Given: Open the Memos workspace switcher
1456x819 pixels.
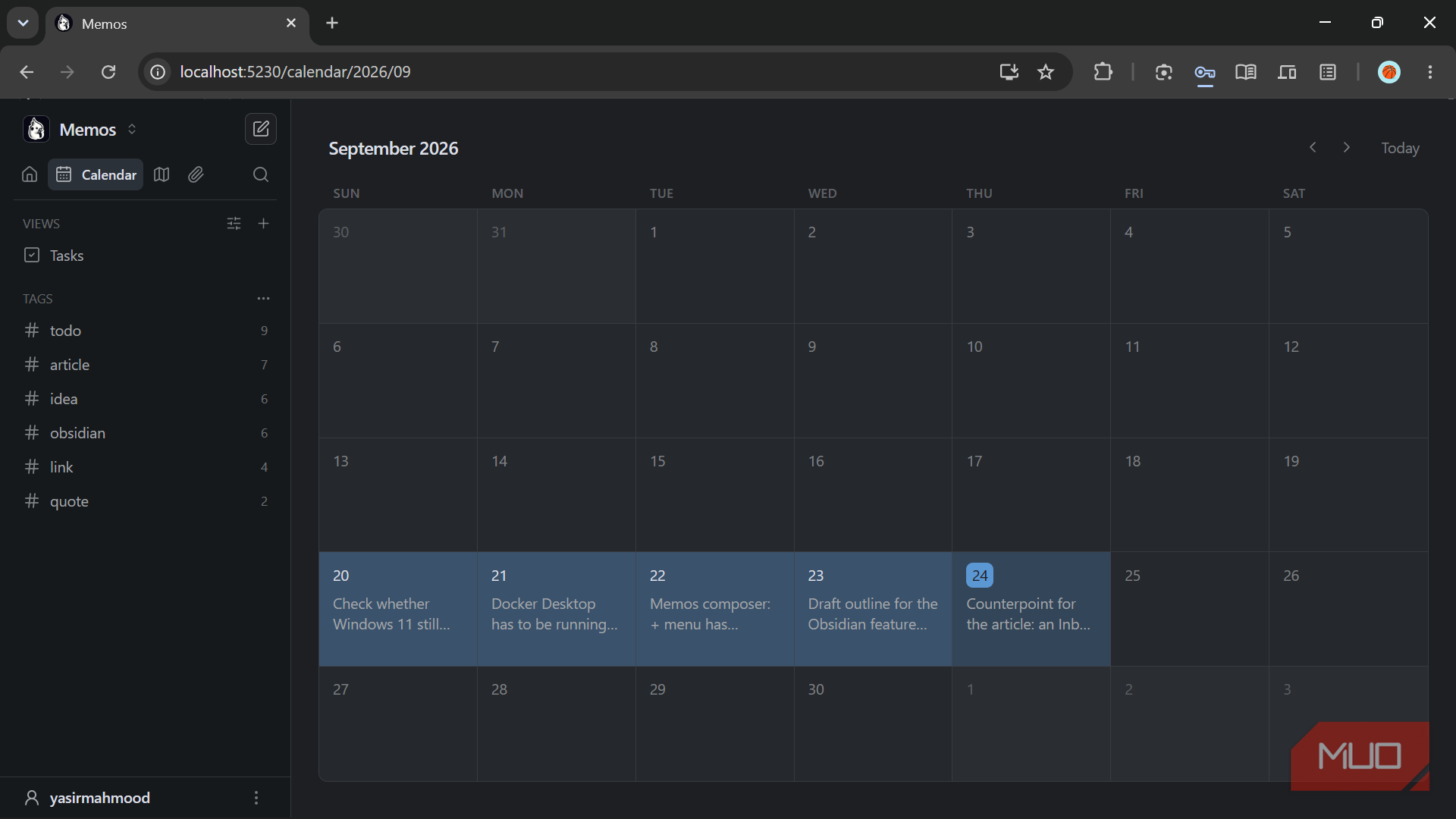Looking at the screenshot, I should pos(80,130).
